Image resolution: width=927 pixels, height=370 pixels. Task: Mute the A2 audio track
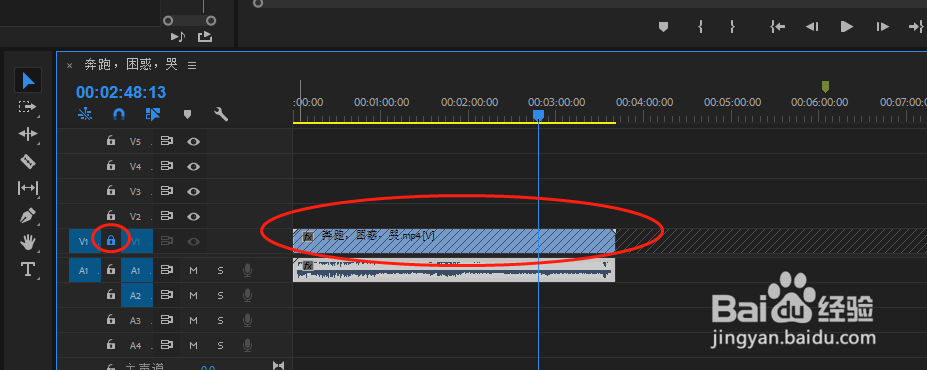coord(193,296)
